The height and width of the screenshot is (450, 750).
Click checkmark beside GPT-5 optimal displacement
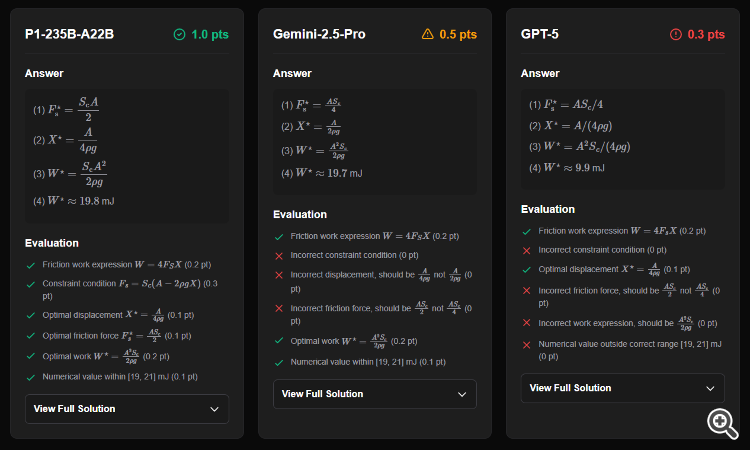click(527, 269)
